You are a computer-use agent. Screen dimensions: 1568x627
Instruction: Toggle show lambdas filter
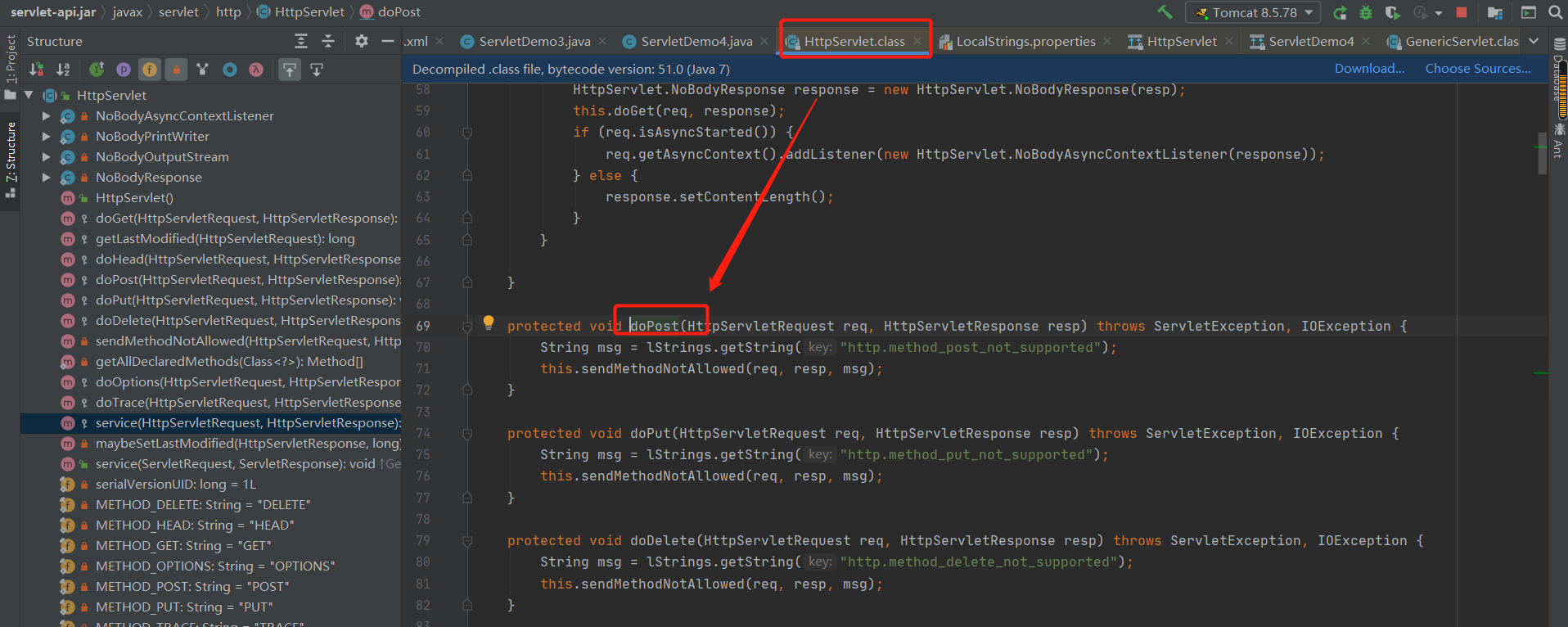(256, 70)
